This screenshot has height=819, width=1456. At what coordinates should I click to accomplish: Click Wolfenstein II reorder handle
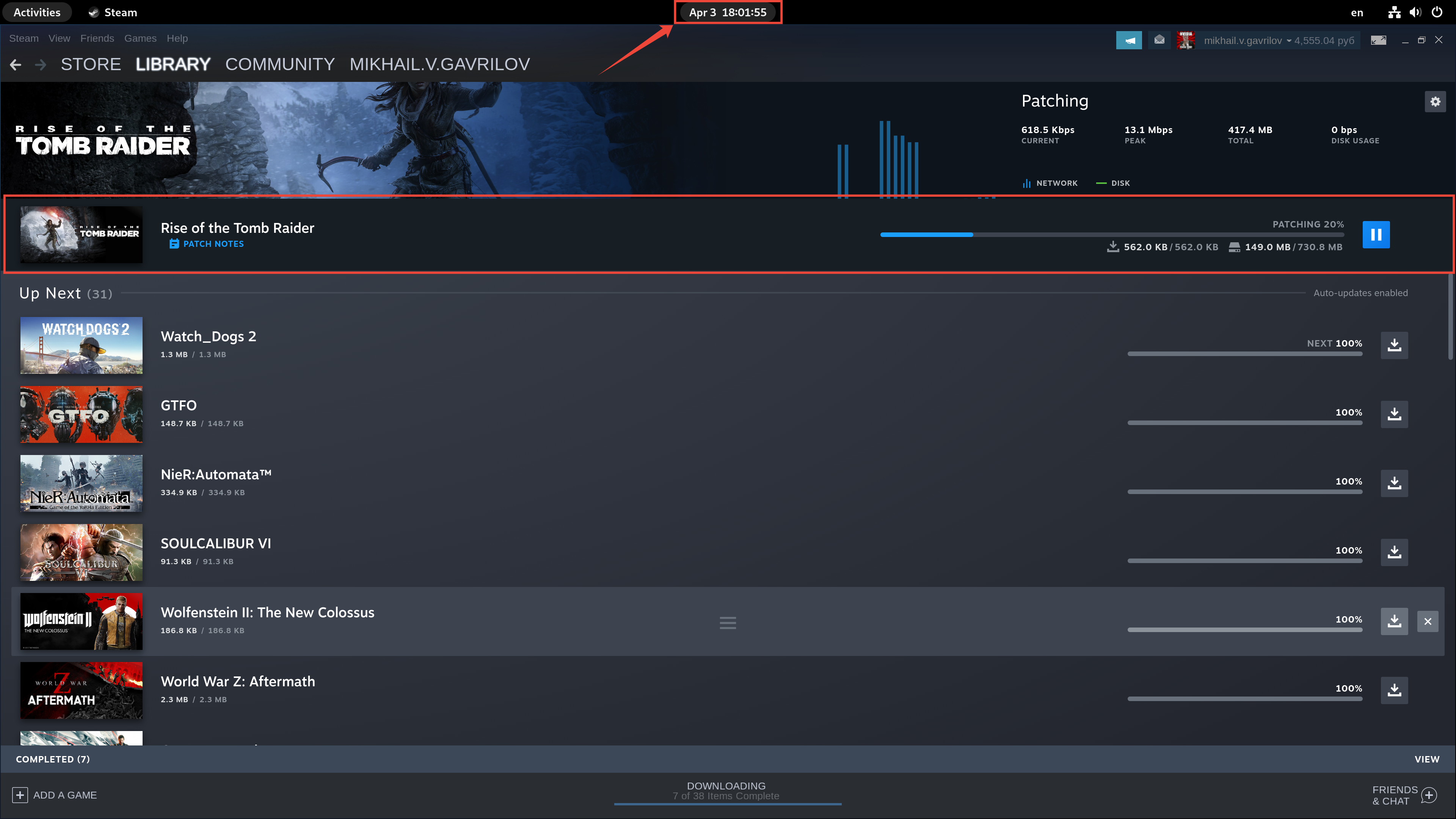click(728, 622)
